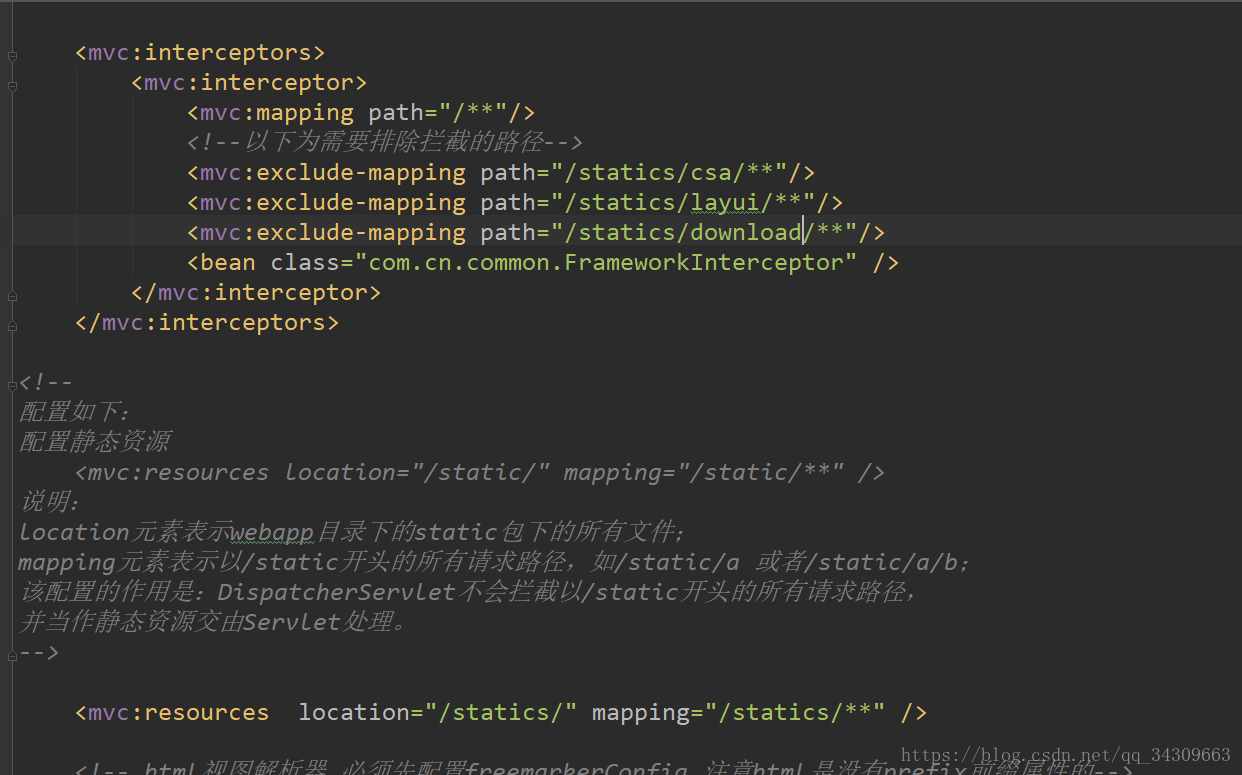Fold the multi-line comment at its opening marker
Viewport: 1242px width, 775px height.
(x=12, y=384)
